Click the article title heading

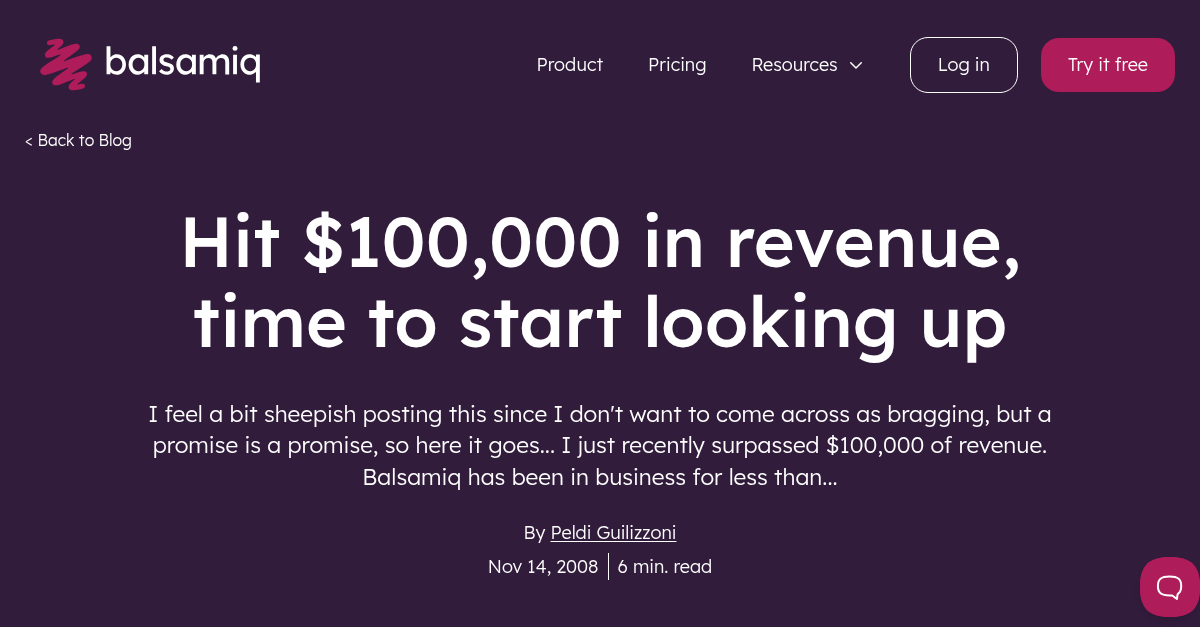coord(600,281)
